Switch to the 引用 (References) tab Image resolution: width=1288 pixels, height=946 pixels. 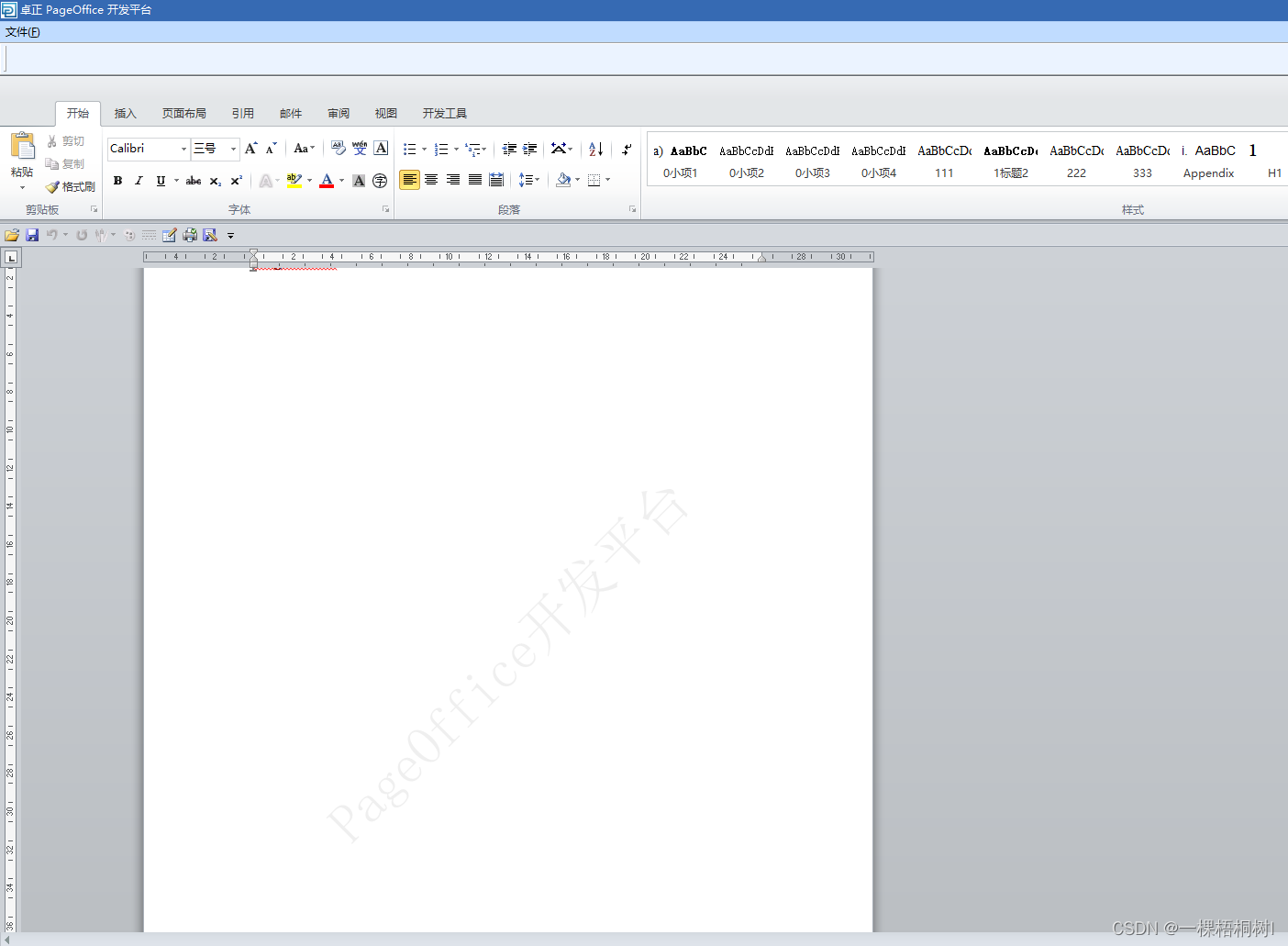click(242, 114)
